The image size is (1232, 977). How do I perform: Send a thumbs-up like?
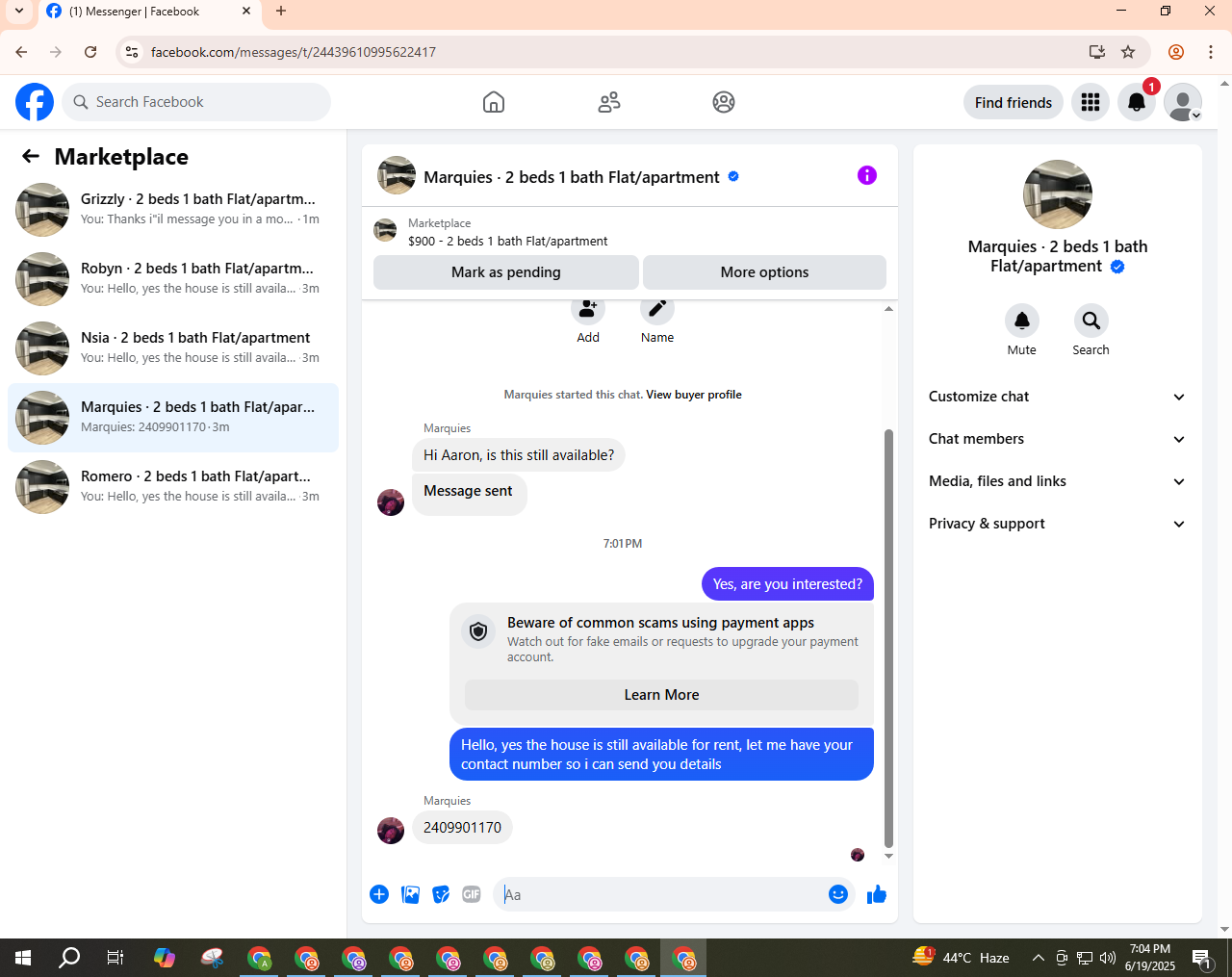point(877,894)
